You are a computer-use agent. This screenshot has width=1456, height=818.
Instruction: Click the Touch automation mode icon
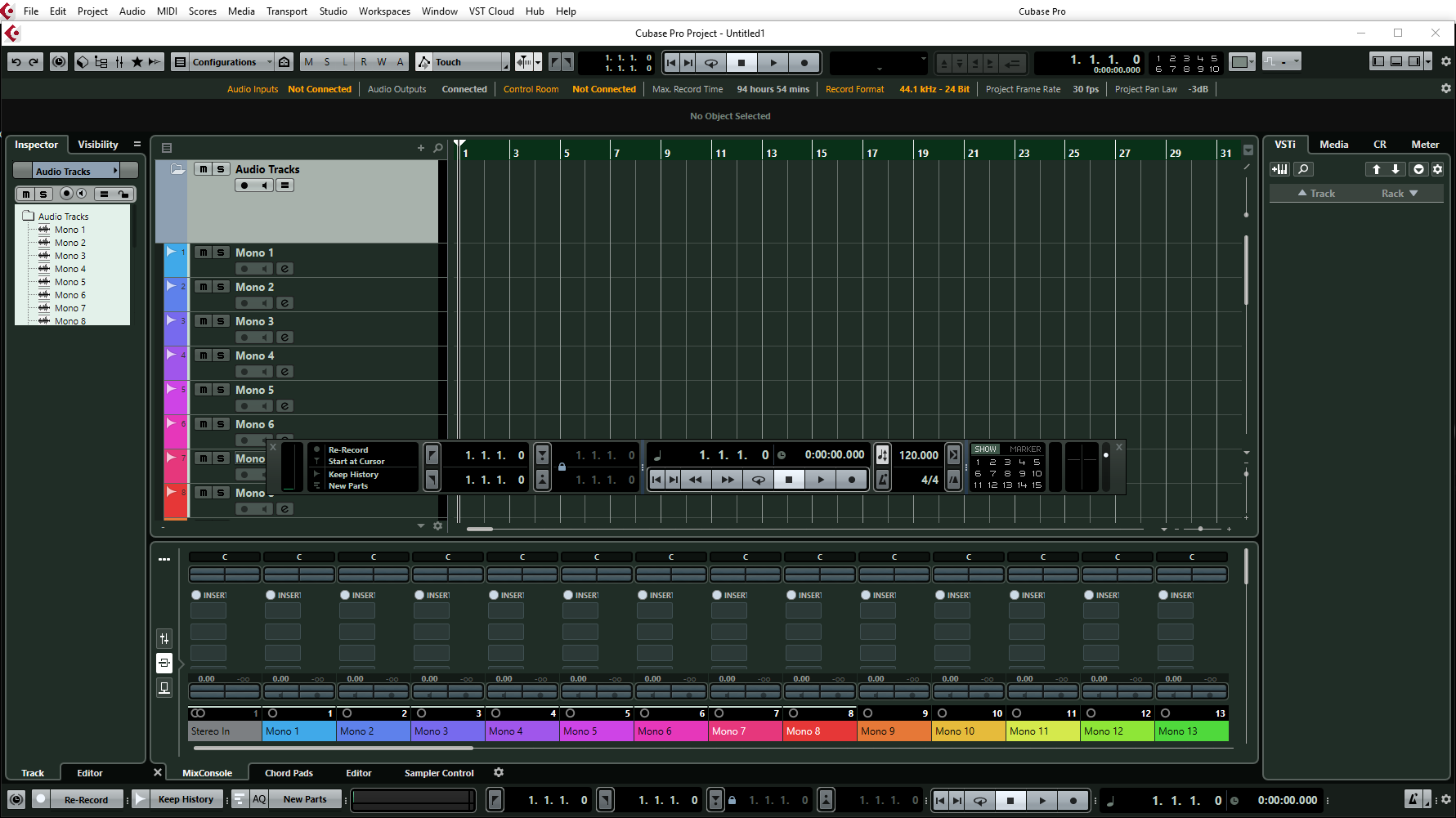point(424,62)
